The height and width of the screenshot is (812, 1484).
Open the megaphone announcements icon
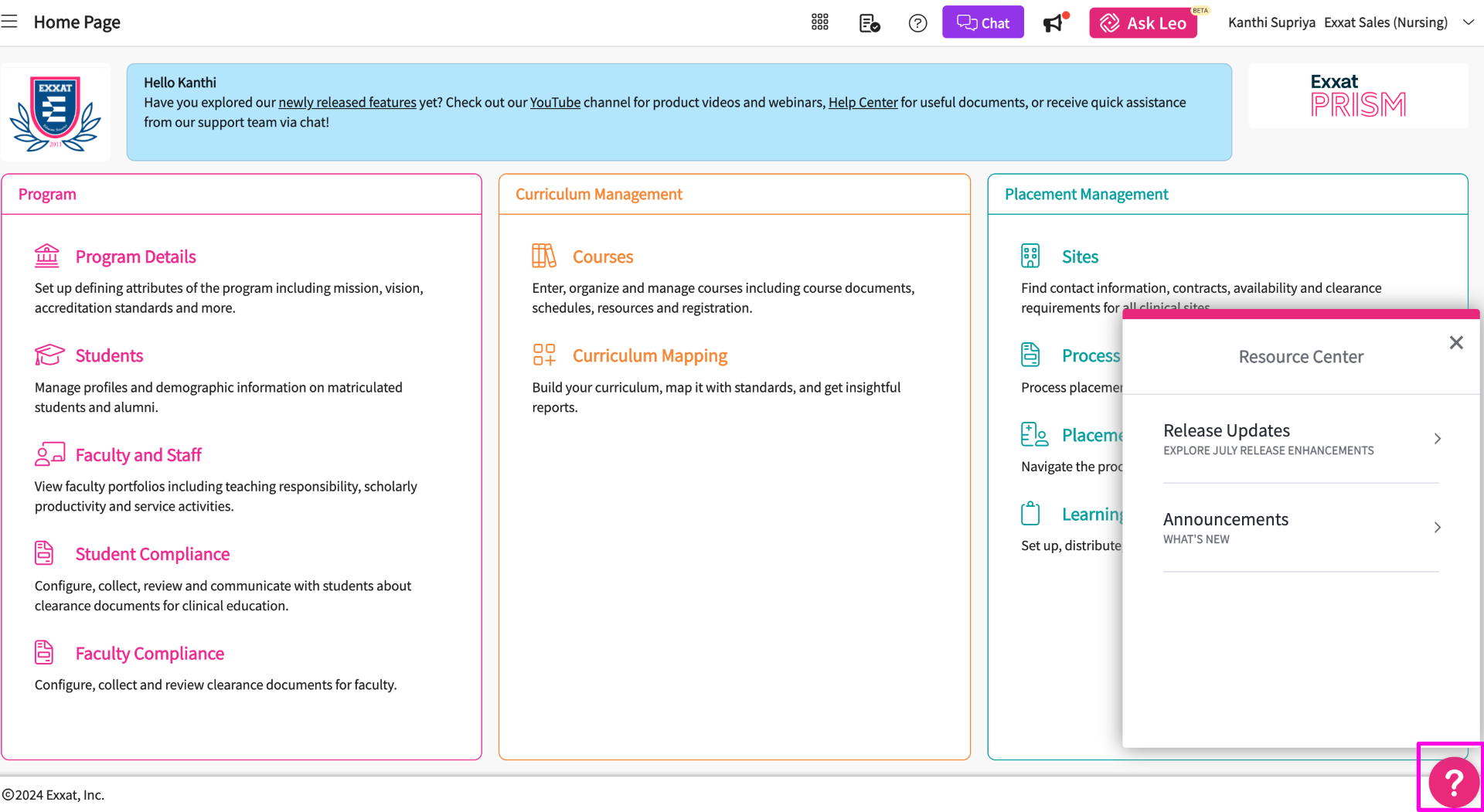(x=1053, y=23)
